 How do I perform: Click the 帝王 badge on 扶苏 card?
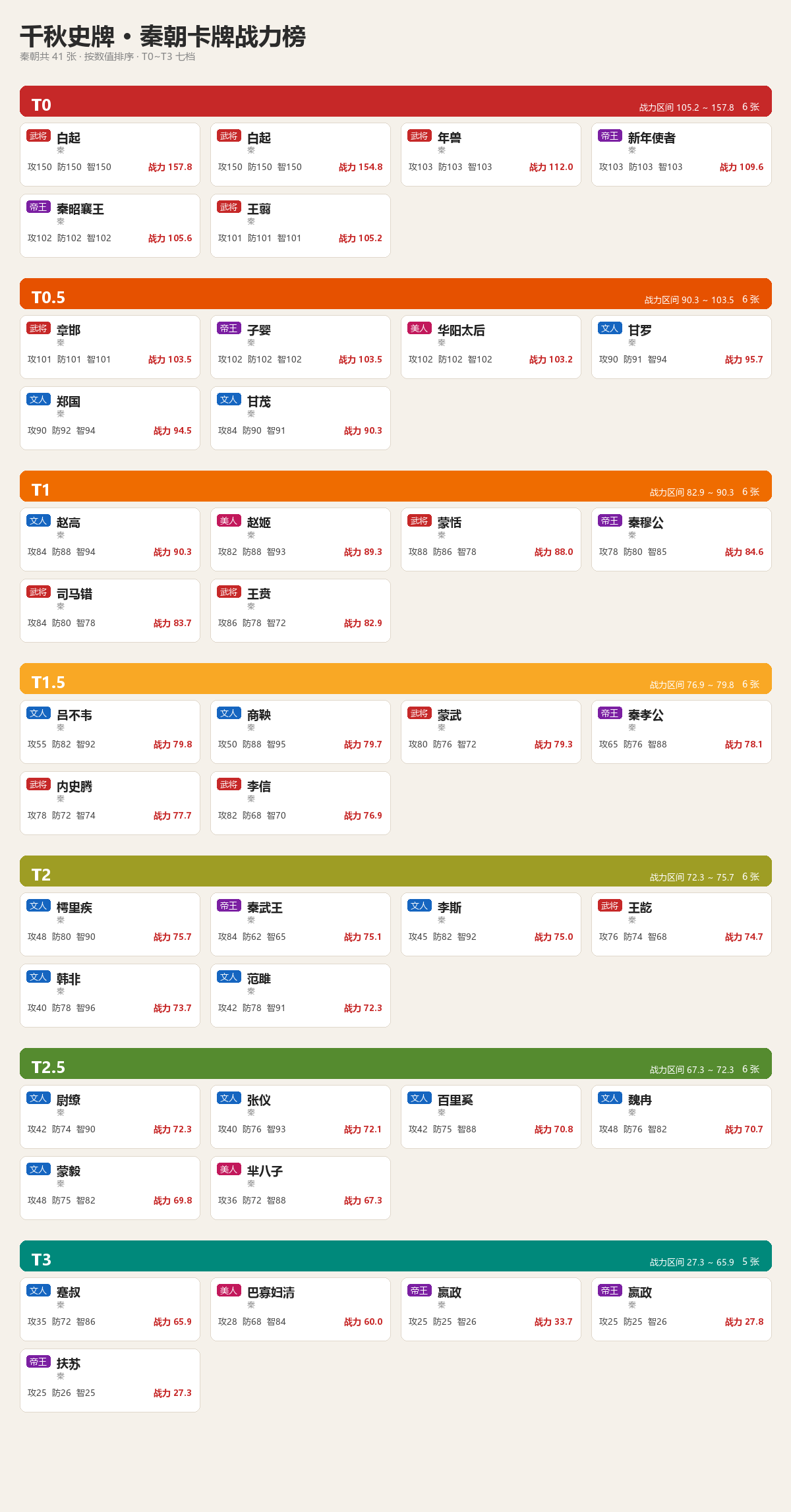pyautogui.click(x=38, y=1362)
